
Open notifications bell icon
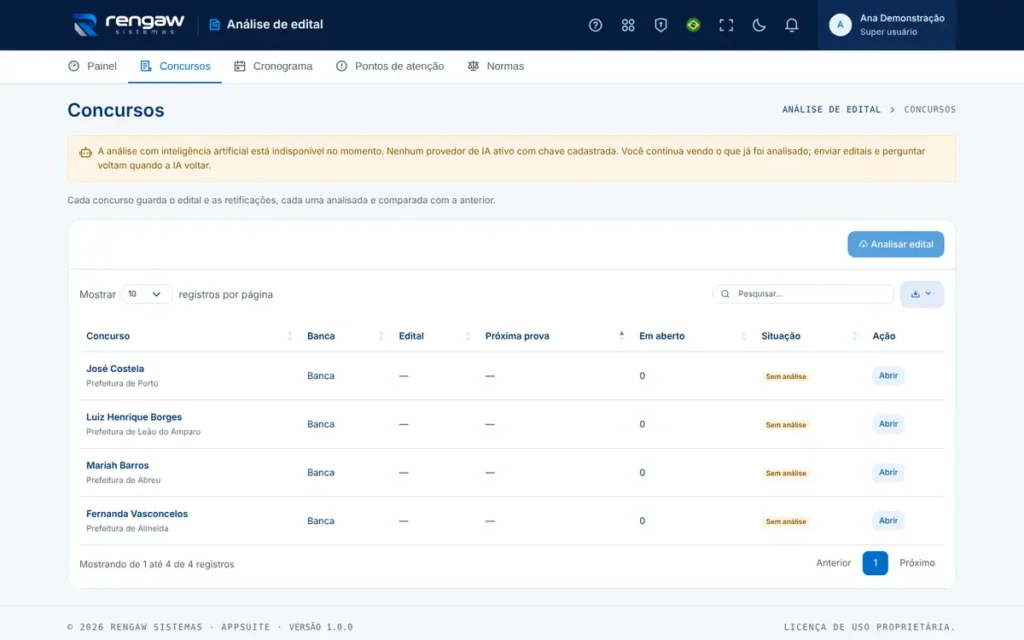point(791,25)
